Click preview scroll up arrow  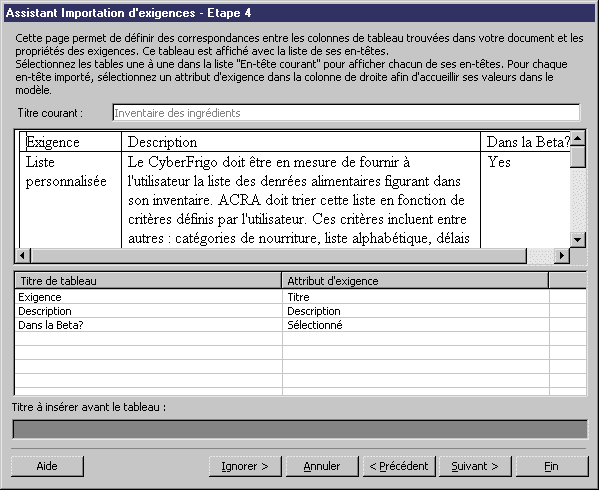tap(577, 138)
